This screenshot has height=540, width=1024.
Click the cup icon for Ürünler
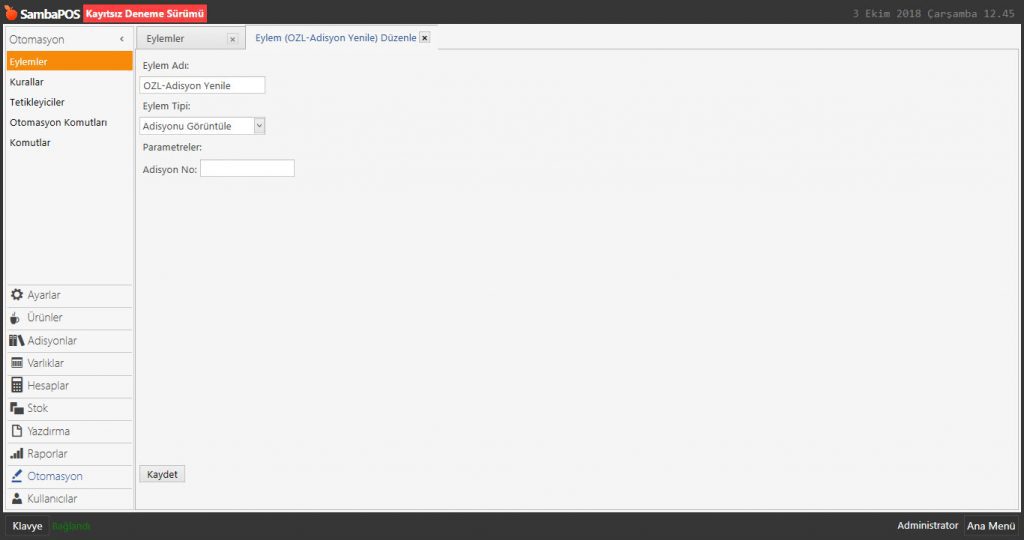(x=17, y=318)
